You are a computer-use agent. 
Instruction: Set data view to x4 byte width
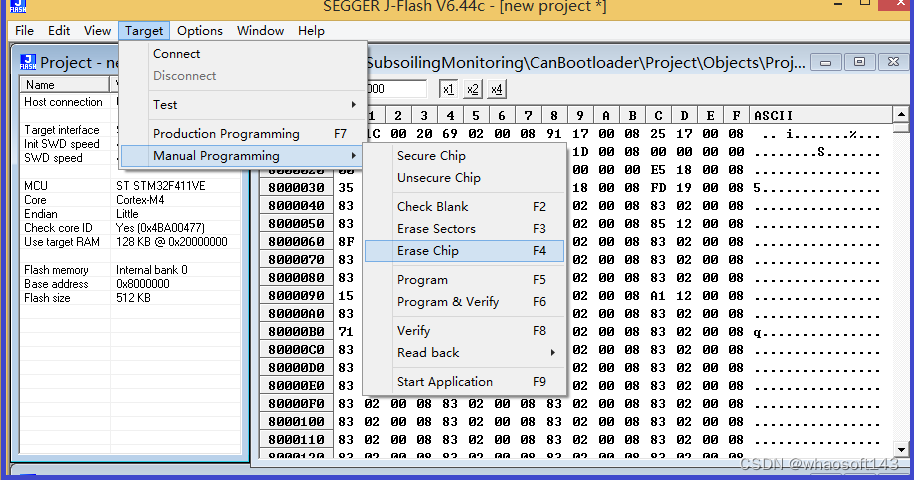[x=496, y=89]
